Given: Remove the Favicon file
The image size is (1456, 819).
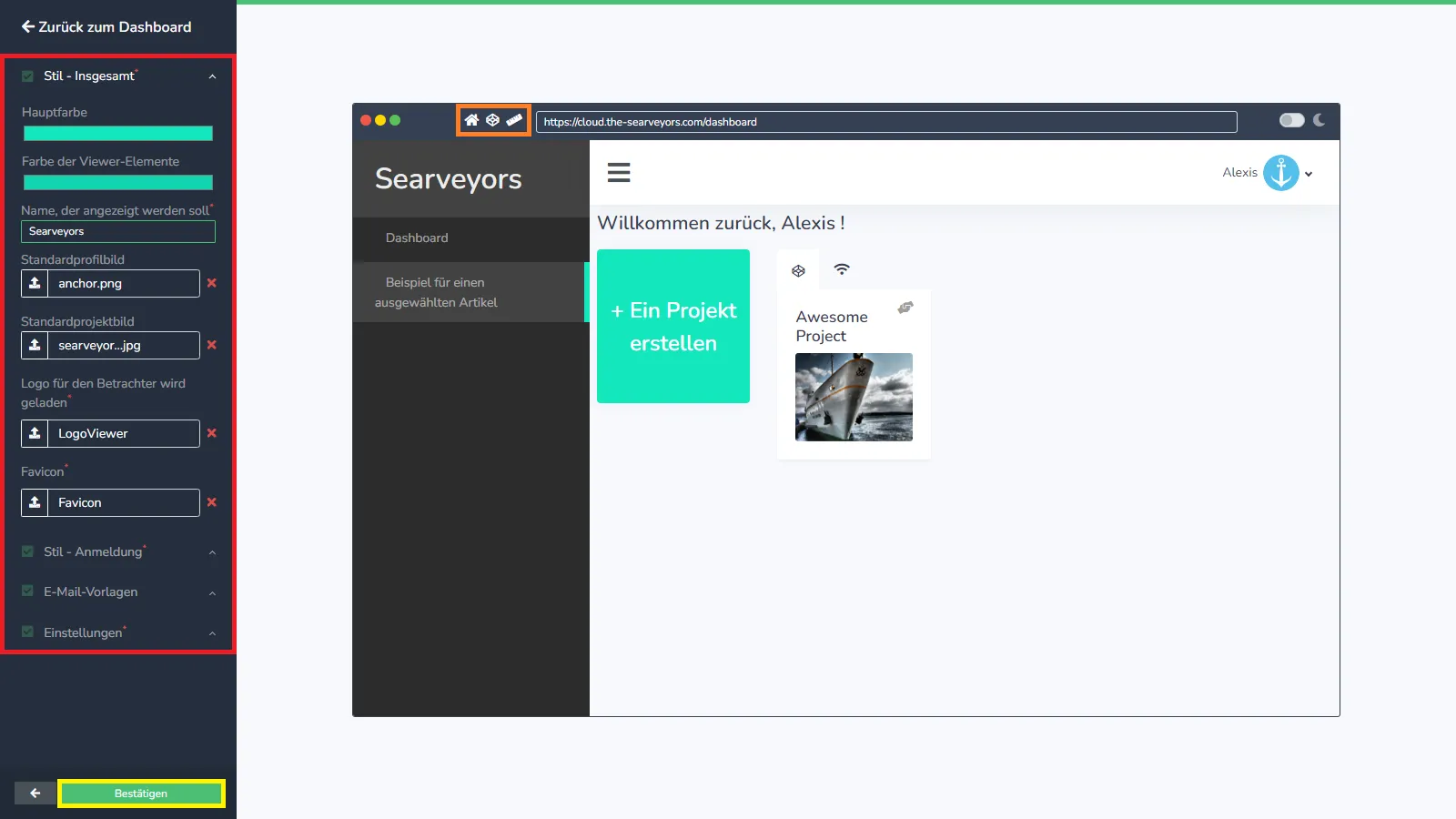Looking at the screenshot, I should [x=211, y=502].
